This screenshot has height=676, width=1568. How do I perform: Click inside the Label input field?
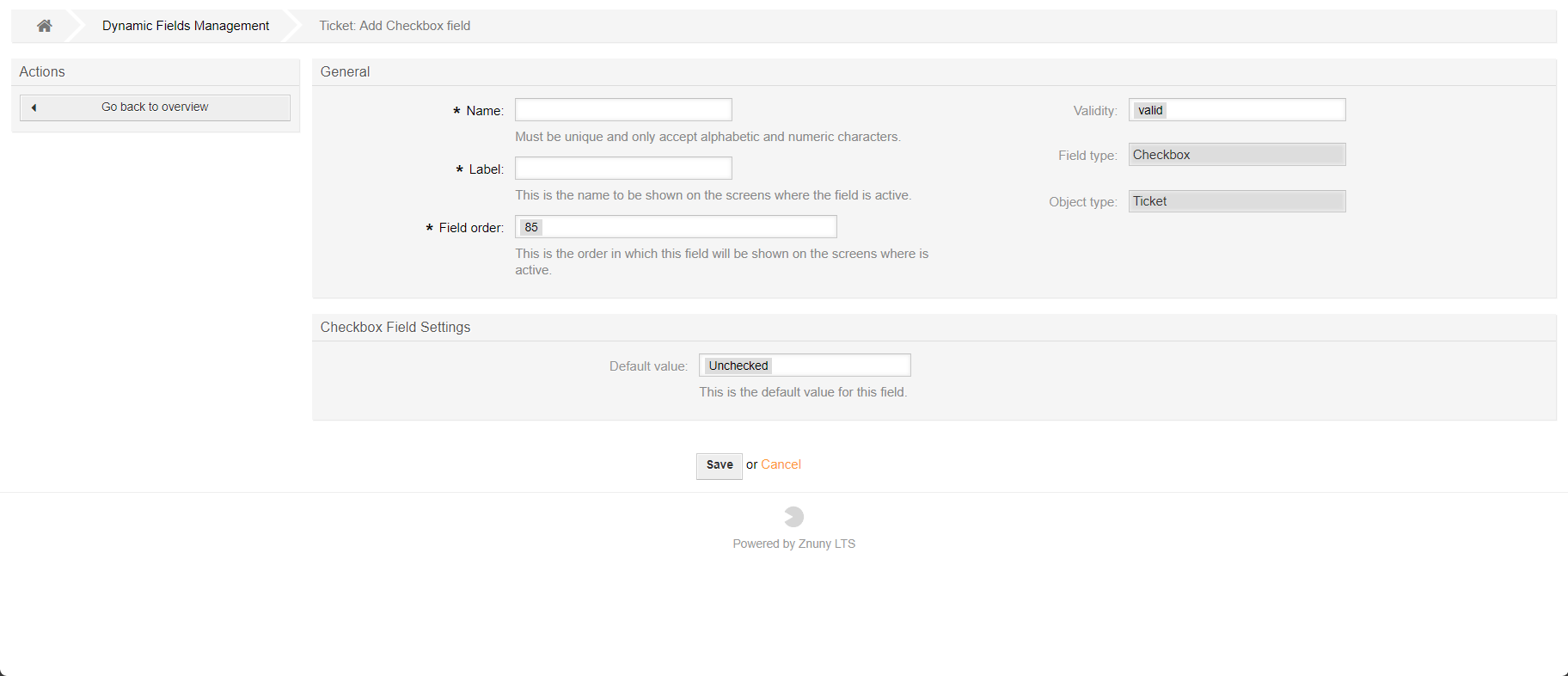point(622,168)
